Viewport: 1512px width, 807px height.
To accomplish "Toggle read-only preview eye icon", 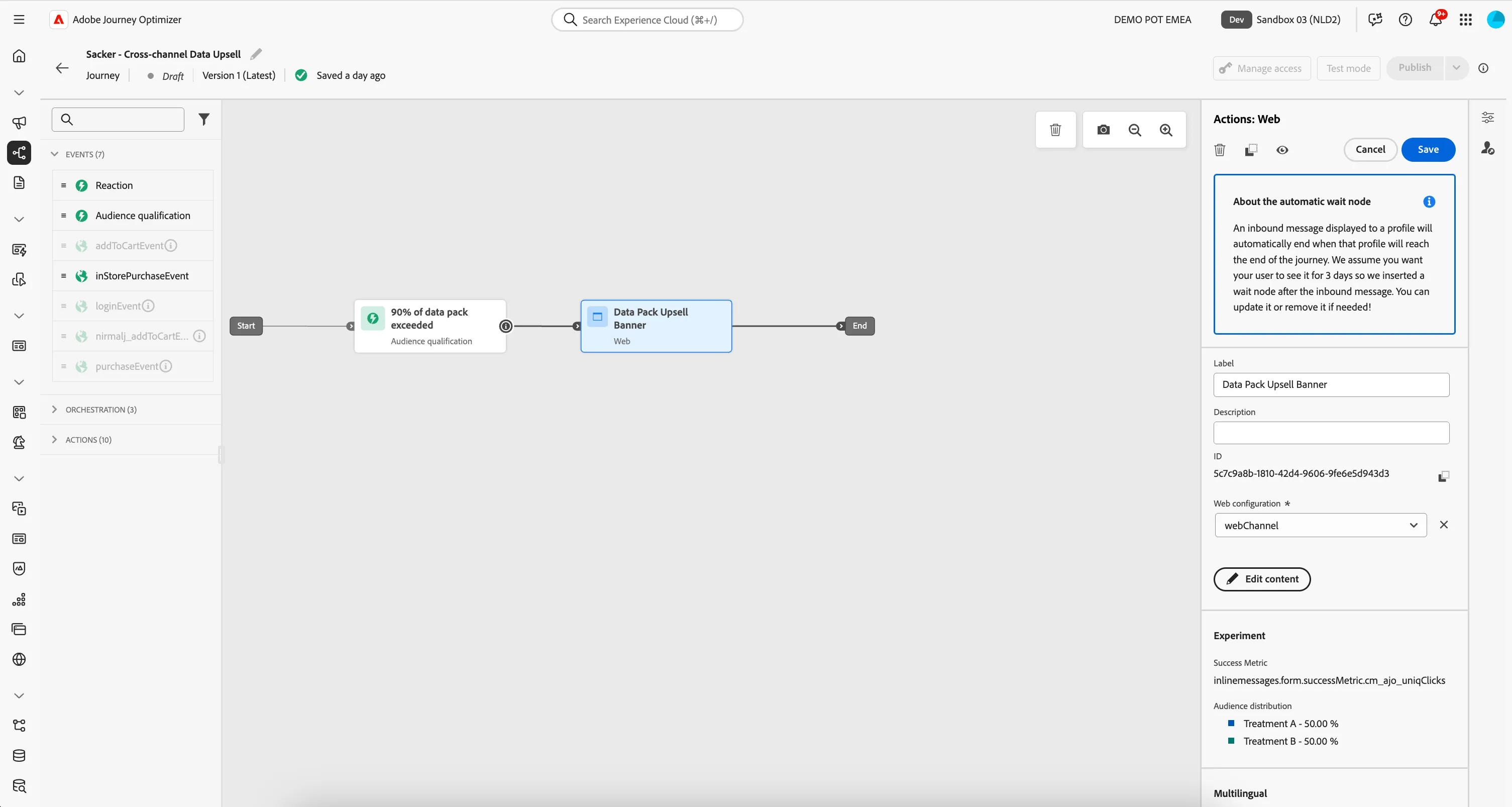I will (1282, 150).
